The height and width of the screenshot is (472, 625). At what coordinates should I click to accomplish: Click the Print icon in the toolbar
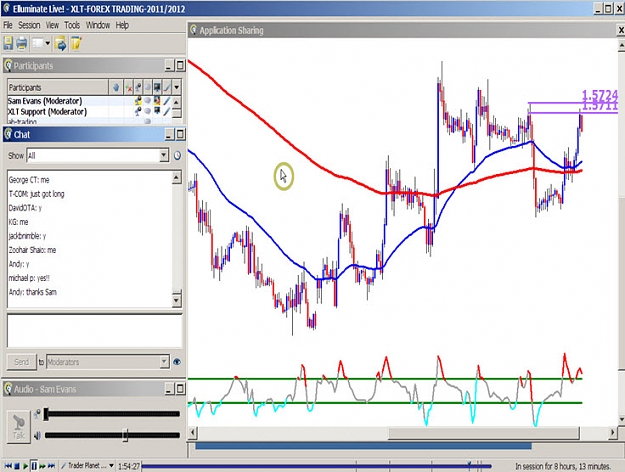[22, 43]
